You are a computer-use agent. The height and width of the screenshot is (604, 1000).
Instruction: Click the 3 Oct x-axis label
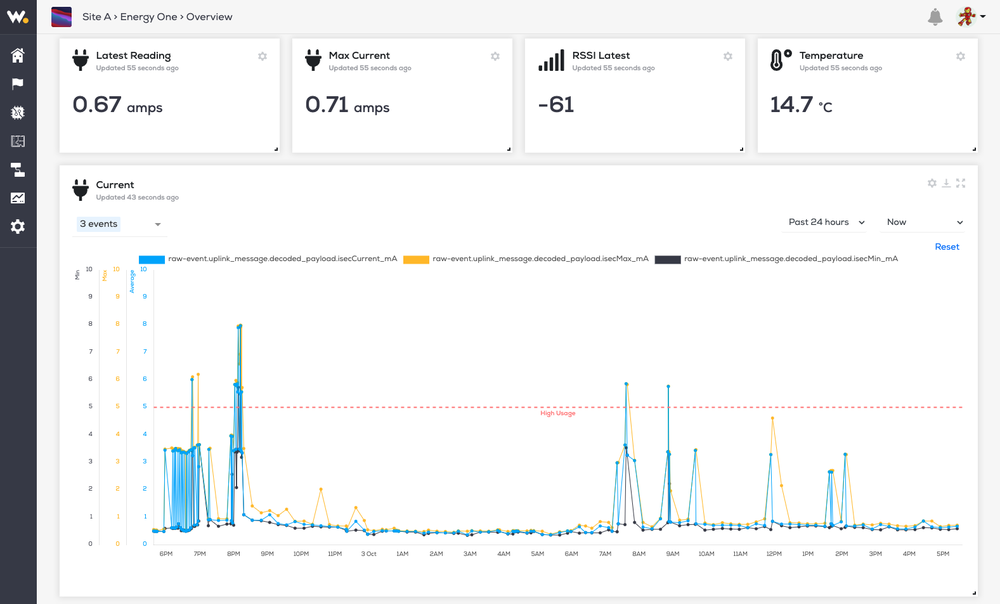click(369, 554)
